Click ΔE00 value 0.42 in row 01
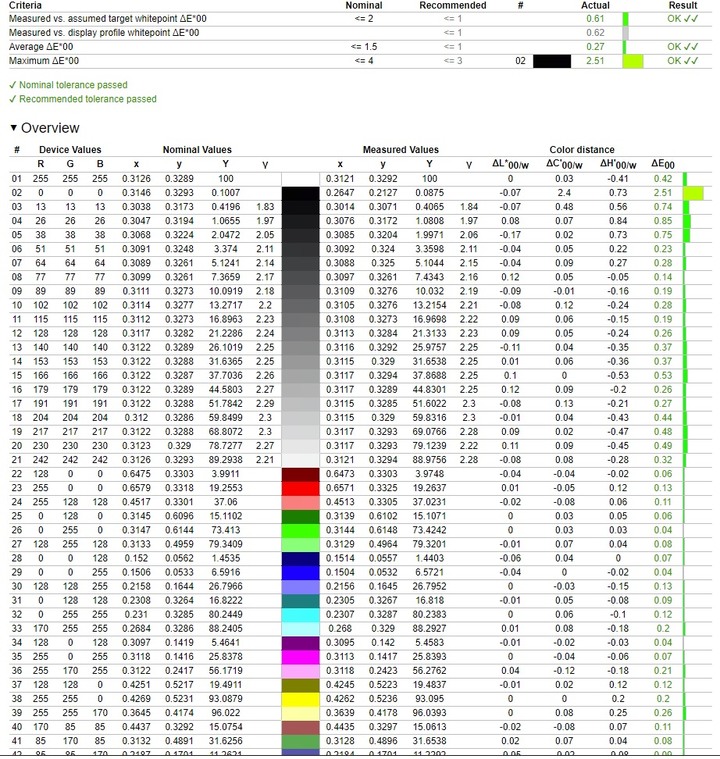The height and width of the screenshot is (759, 720). 663,179
